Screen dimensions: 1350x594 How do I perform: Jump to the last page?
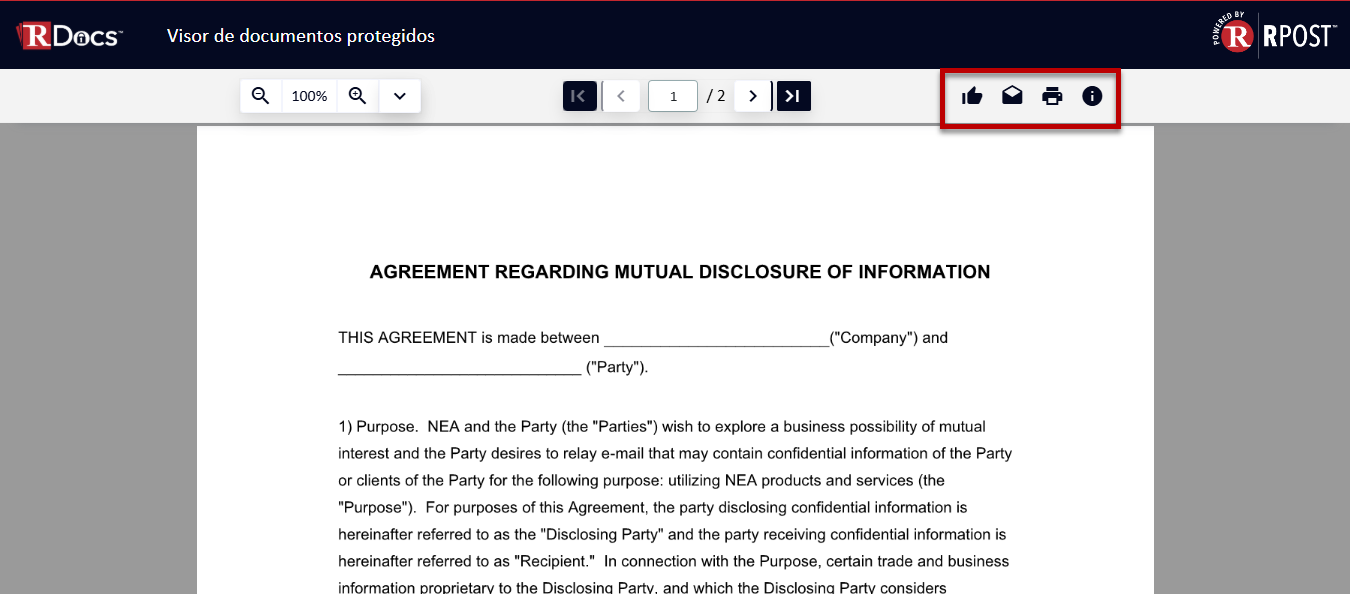point(793,96)
